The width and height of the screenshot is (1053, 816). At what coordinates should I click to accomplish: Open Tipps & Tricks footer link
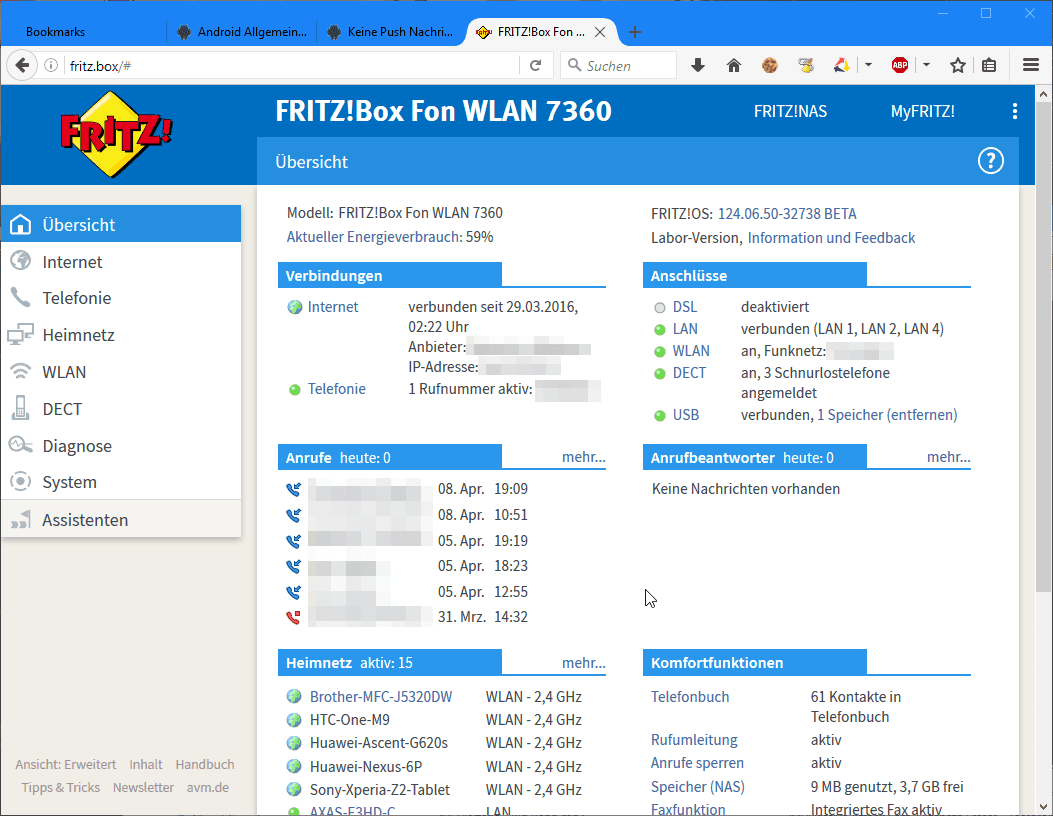click(60, 787)
